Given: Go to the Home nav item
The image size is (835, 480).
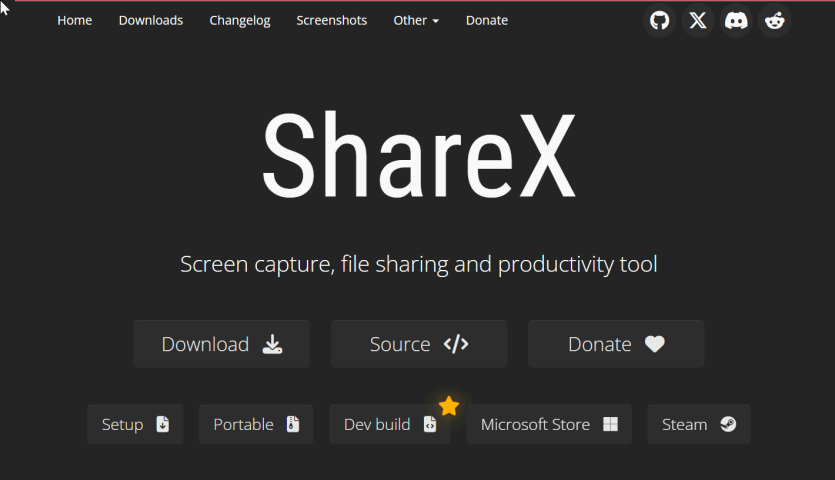Looking at the screenshot, I should pos(75,21).
